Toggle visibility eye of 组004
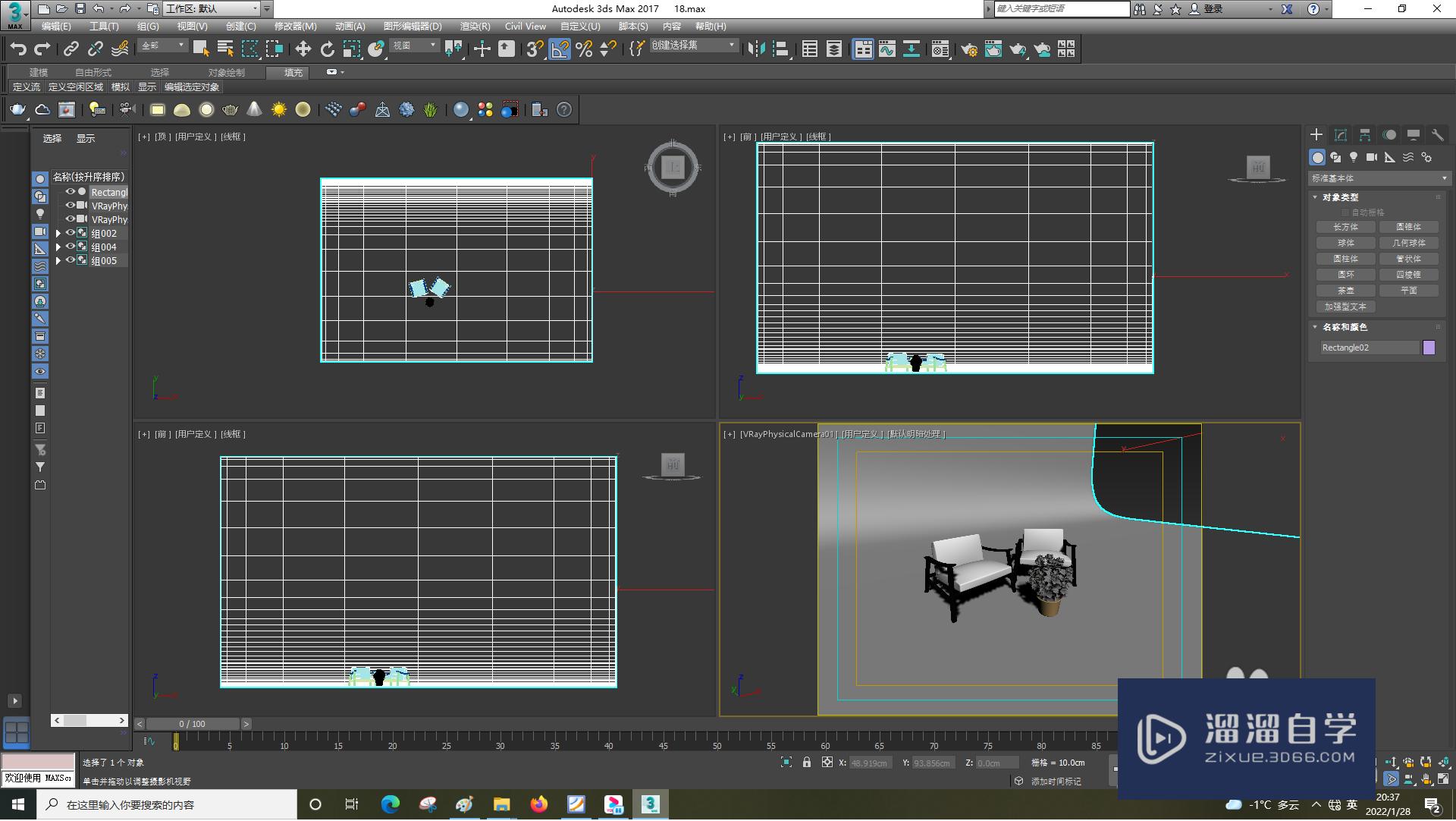This screenshot has width=1456, height=821. [70, 247]
